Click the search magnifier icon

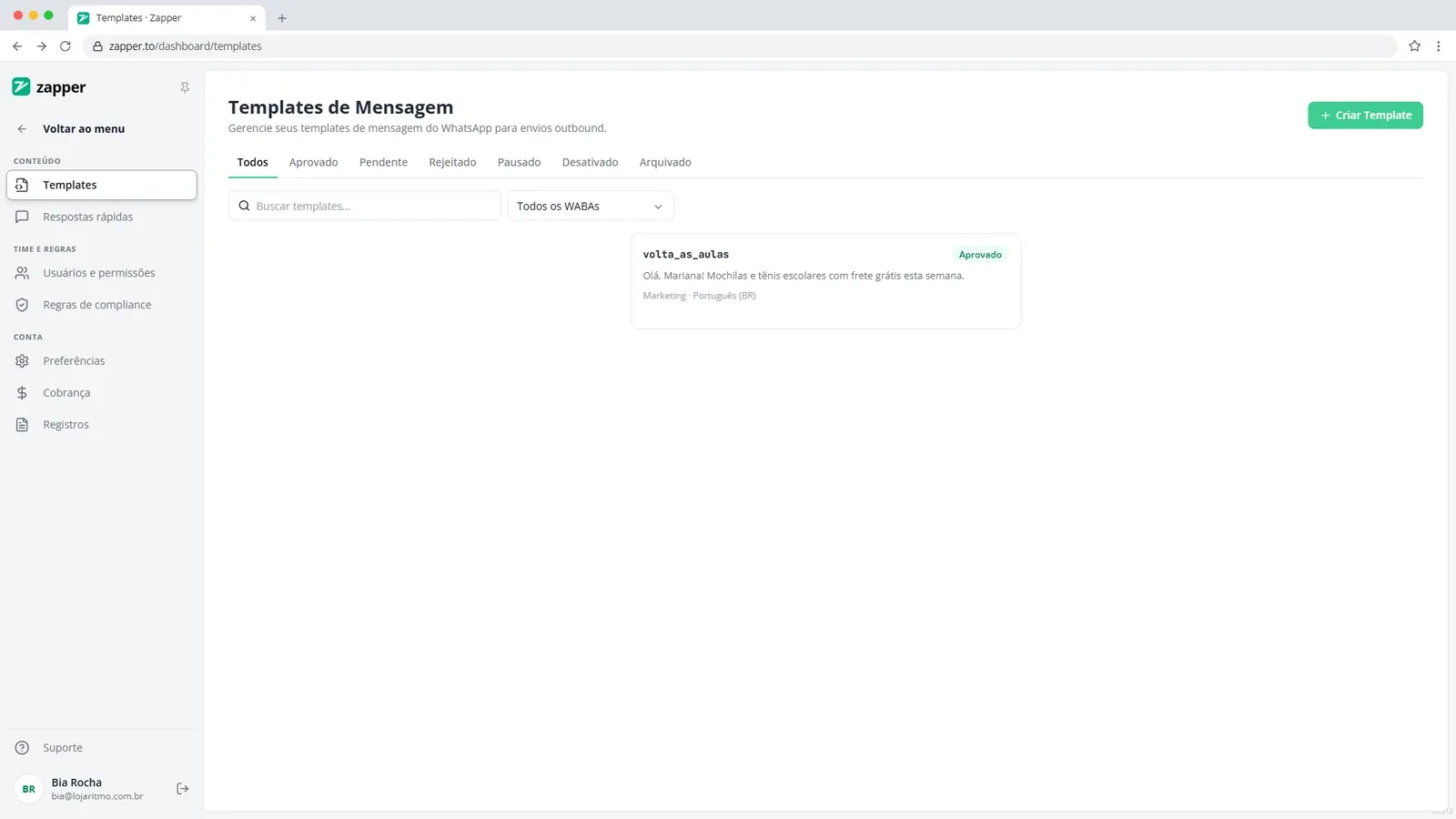(244, 206)
